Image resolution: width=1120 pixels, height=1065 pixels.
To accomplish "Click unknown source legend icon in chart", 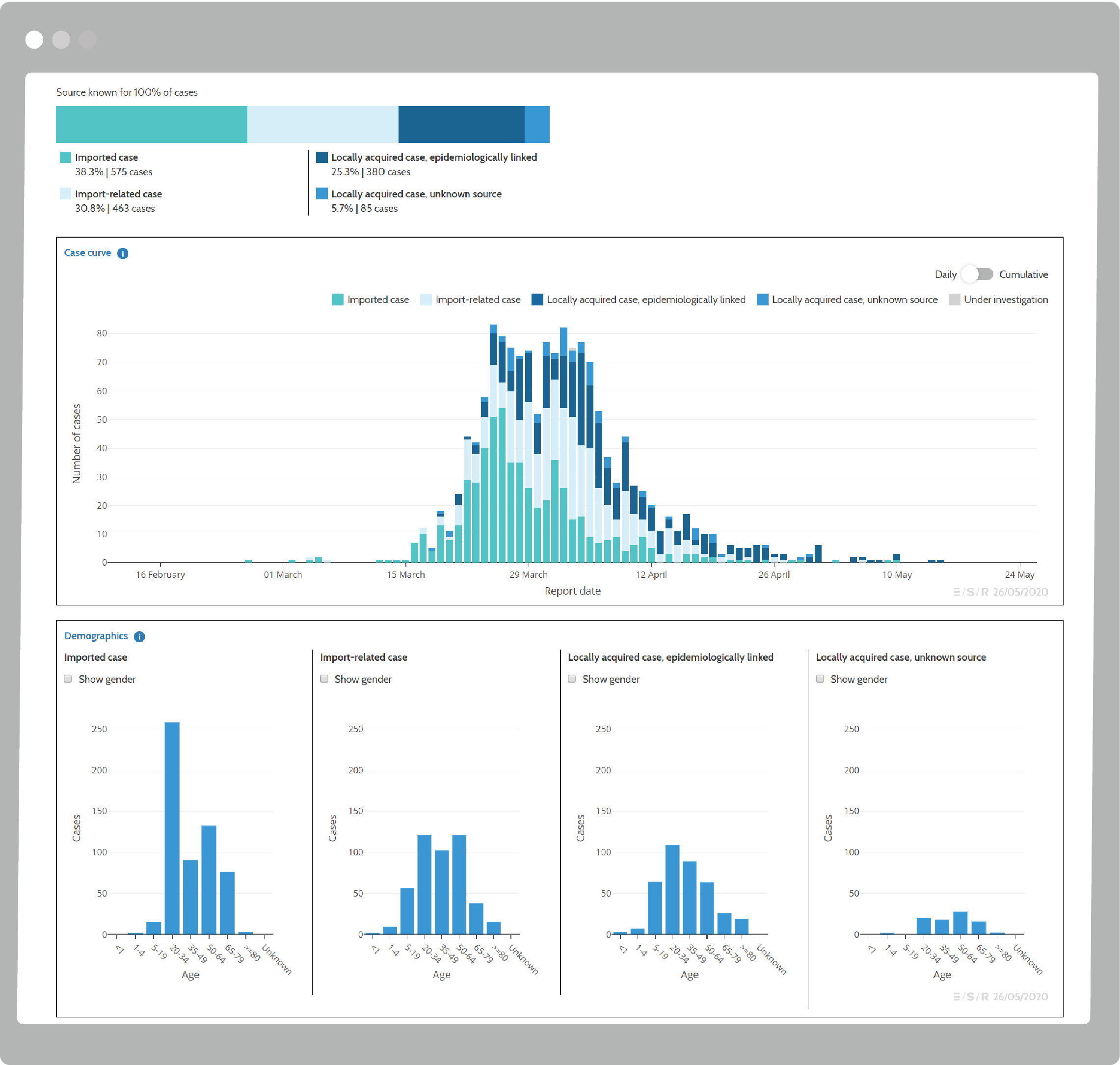I will pyautogui.click(x=762, y=300).
